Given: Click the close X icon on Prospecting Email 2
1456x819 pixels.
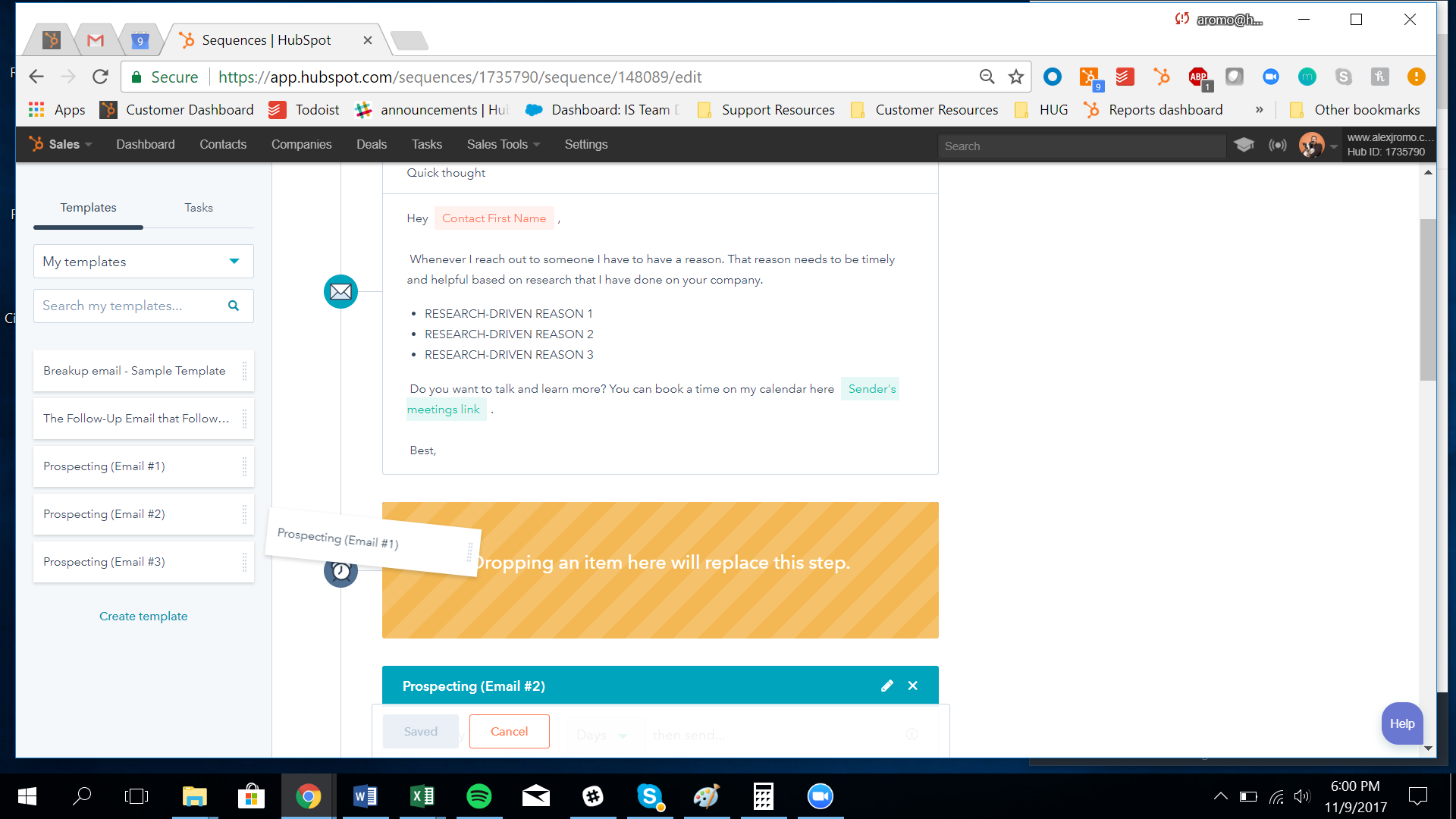Looking at the screenshot, I should pos(912,686).
